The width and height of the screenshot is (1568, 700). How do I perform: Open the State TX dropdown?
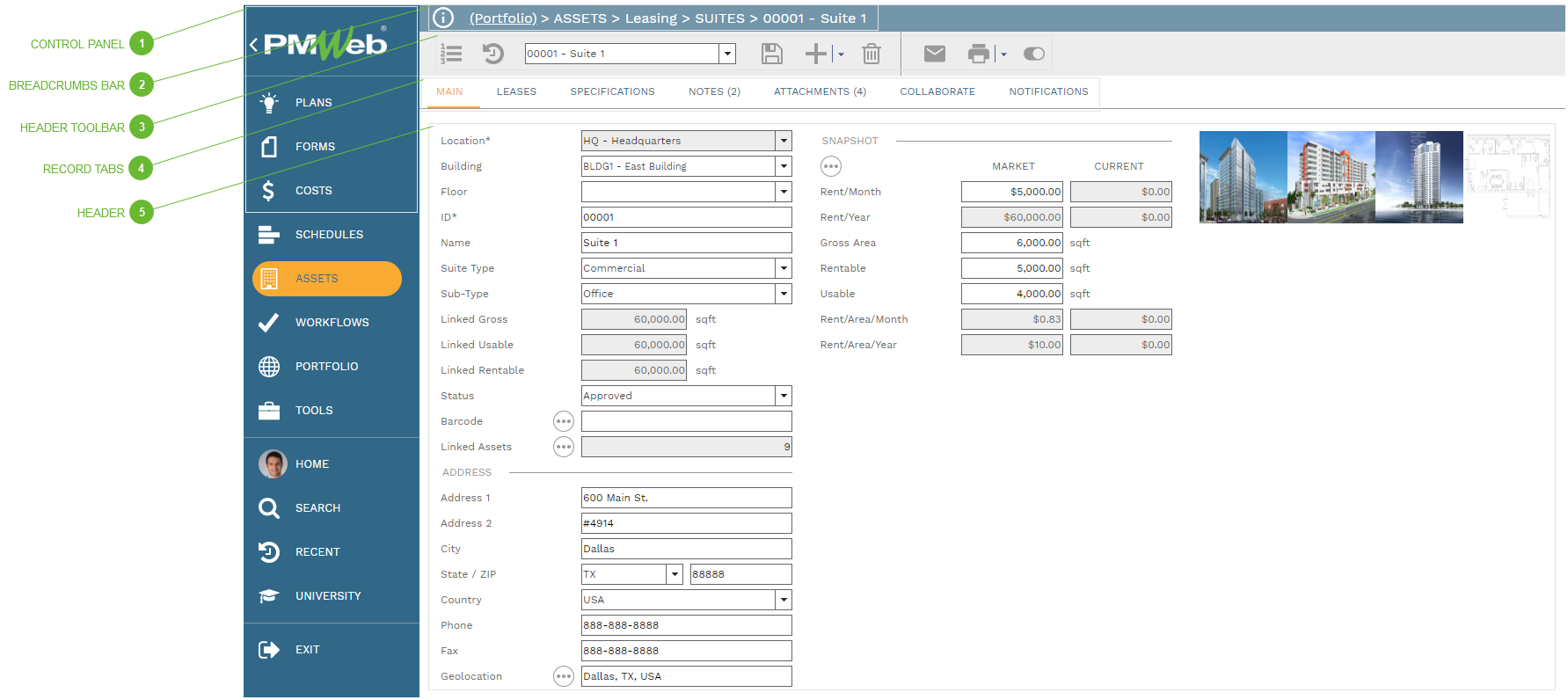675,574
